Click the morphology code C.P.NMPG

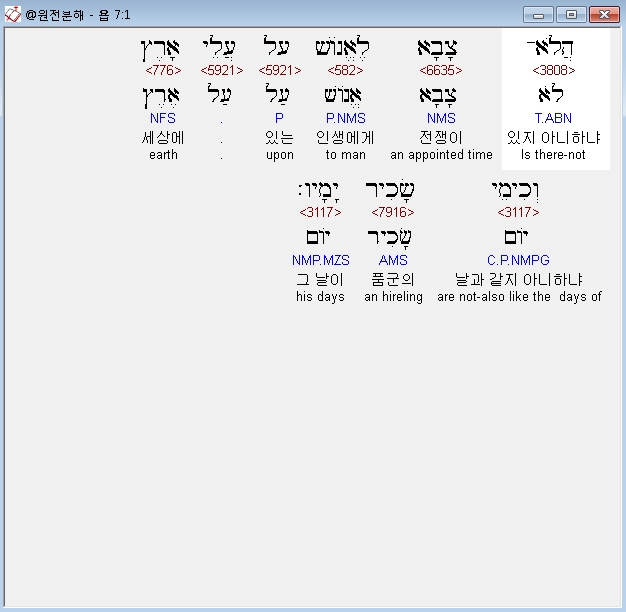[518, 260]
